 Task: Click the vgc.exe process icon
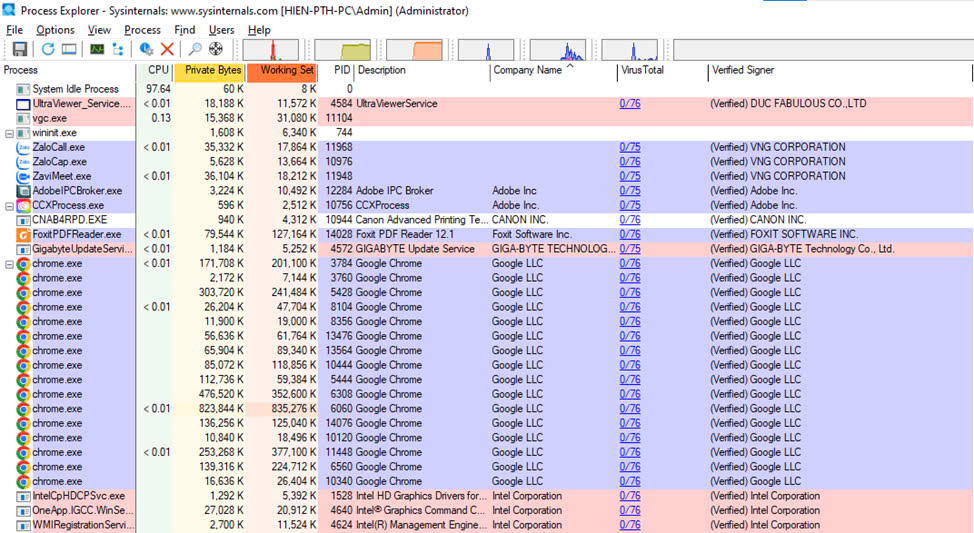coord(23,118)
